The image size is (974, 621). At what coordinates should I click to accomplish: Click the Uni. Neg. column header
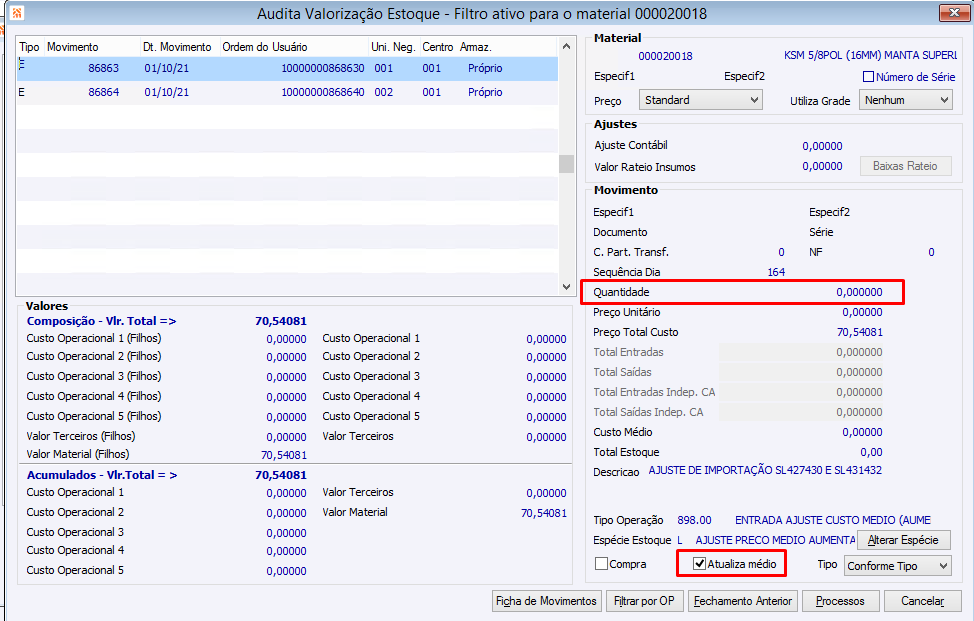tap(394, 47)
